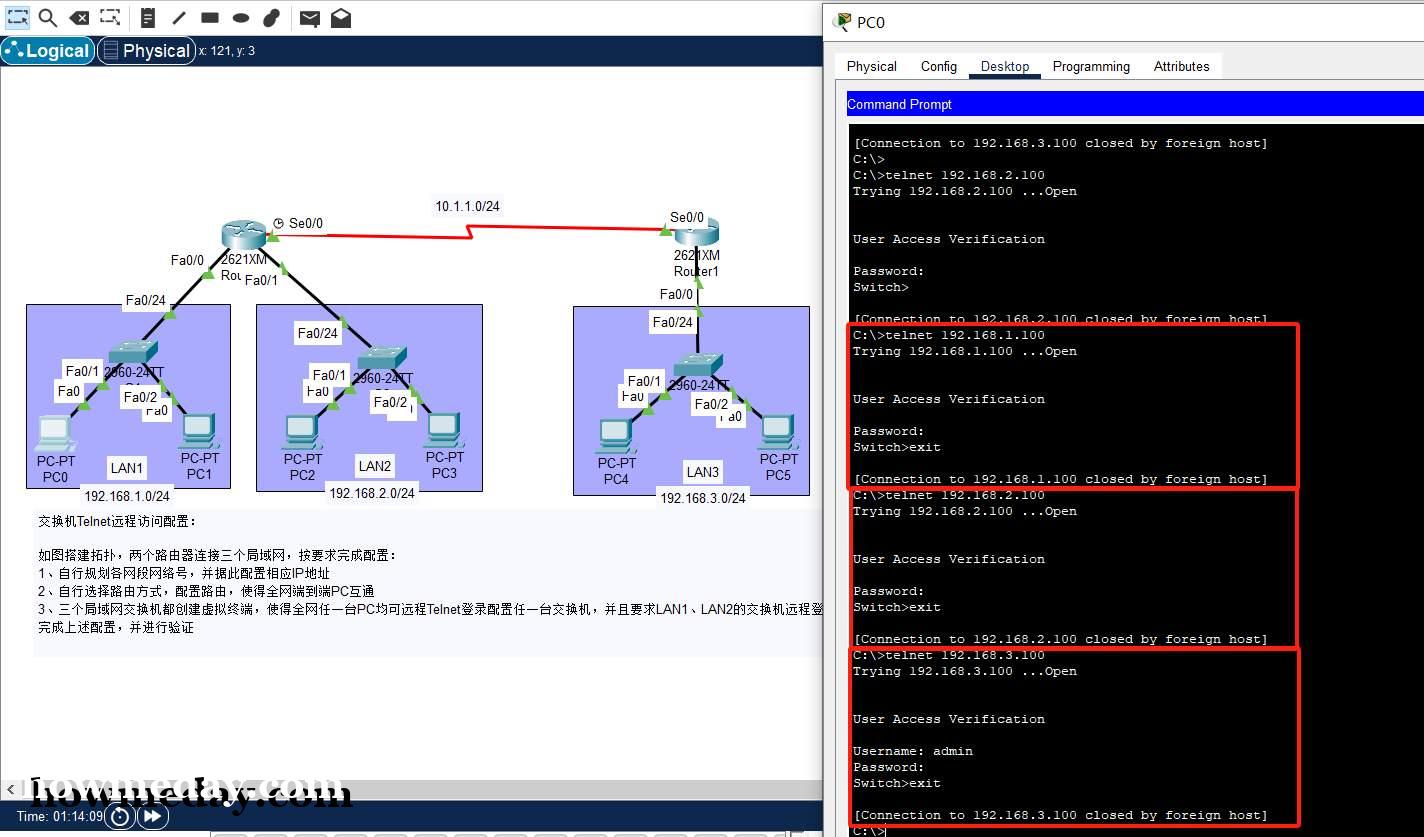Screen dimensions: 1424x837
Task: Select the Draw Ellipse tool
Action: tap(241, 17)
